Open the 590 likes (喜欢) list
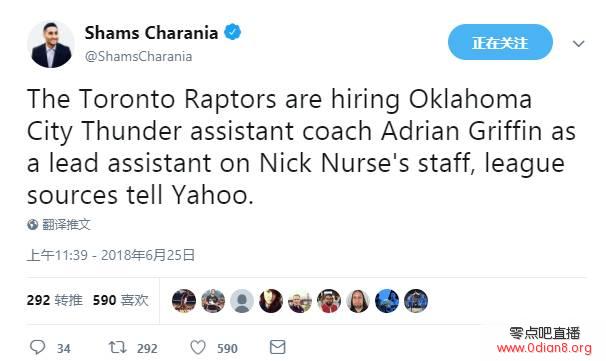606x361 pixels. pos(121,300)
